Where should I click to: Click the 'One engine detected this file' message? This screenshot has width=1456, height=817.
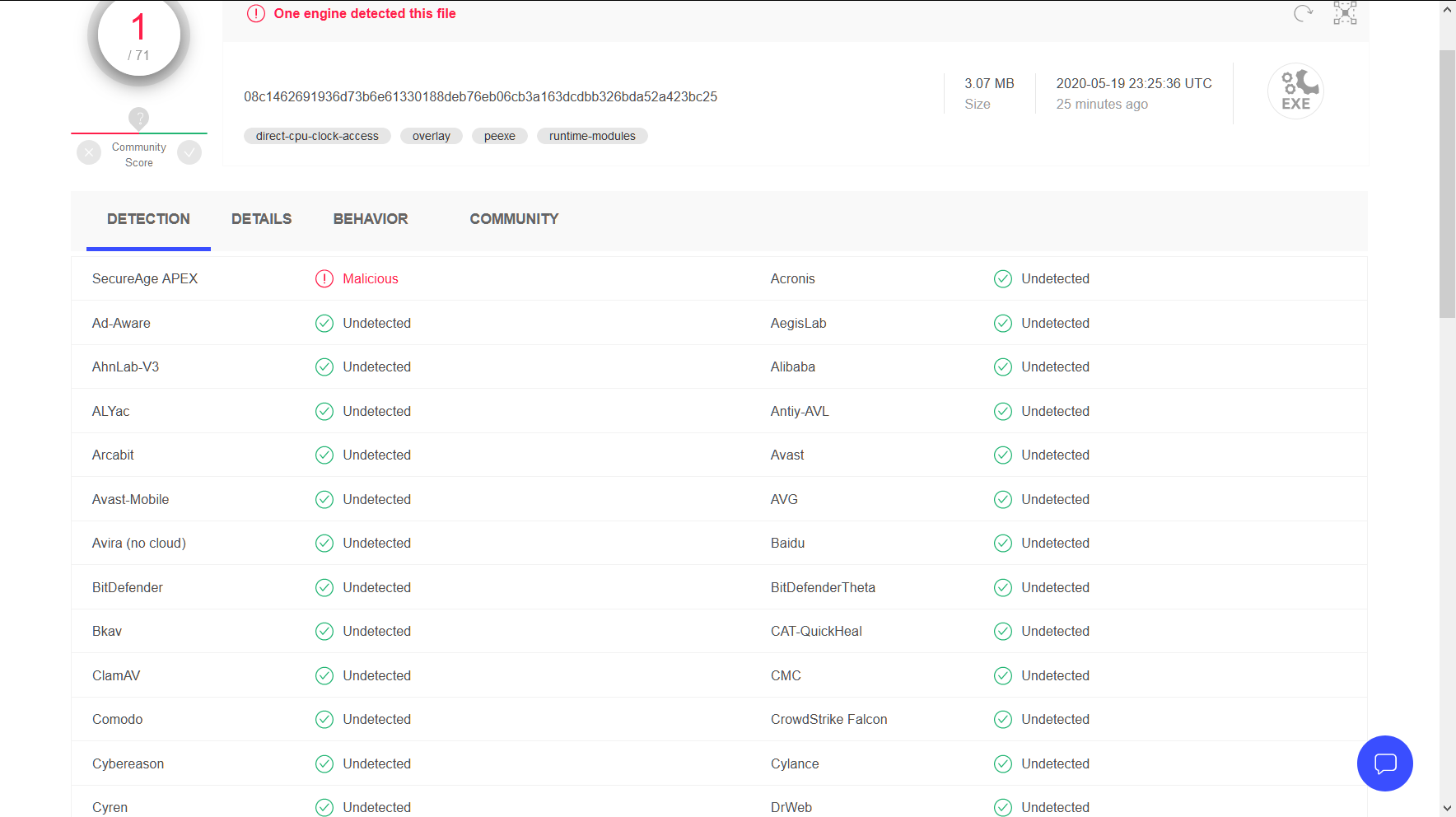click(365, 14)
